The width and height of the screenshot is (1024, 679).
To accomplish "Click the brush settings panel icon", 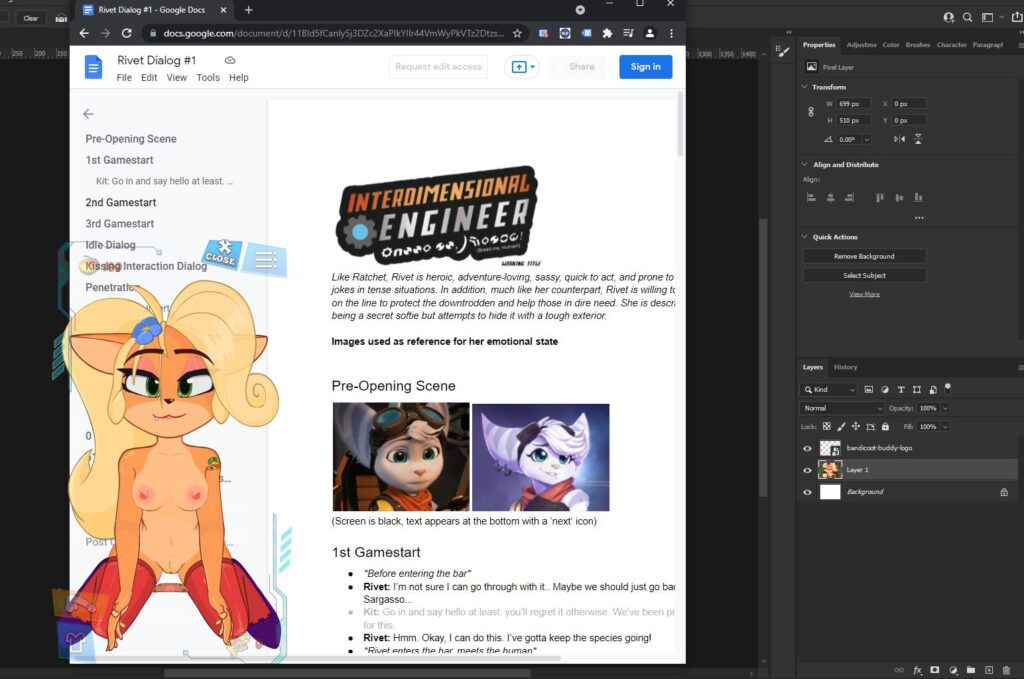I will click(x=782, y=51).
